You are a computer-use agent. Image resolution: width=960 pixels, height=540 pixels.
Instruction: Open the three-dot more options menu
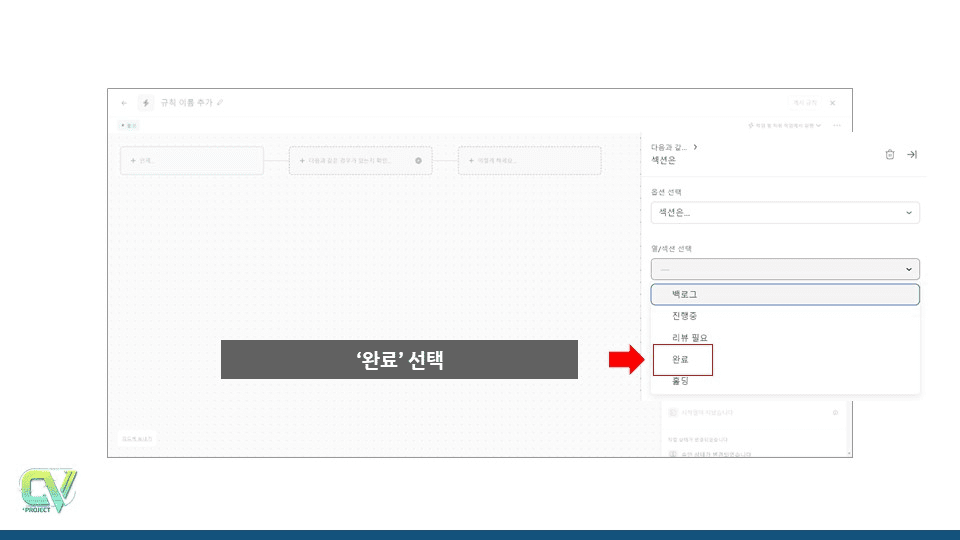click(x=837, y=126)
